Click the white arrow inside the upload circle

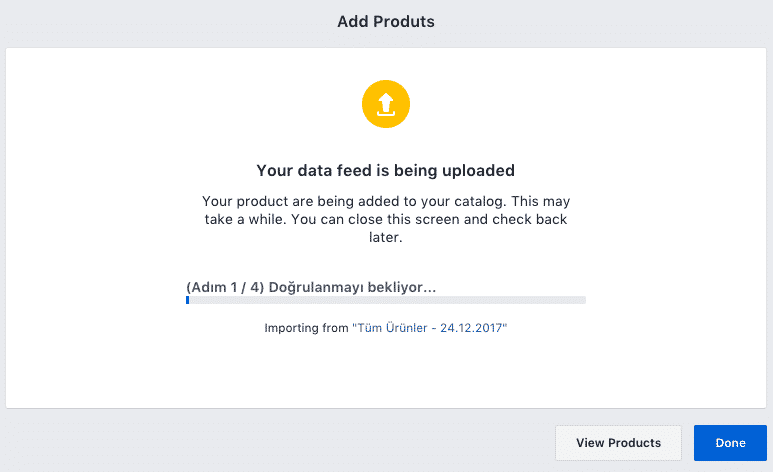(386, 105)
